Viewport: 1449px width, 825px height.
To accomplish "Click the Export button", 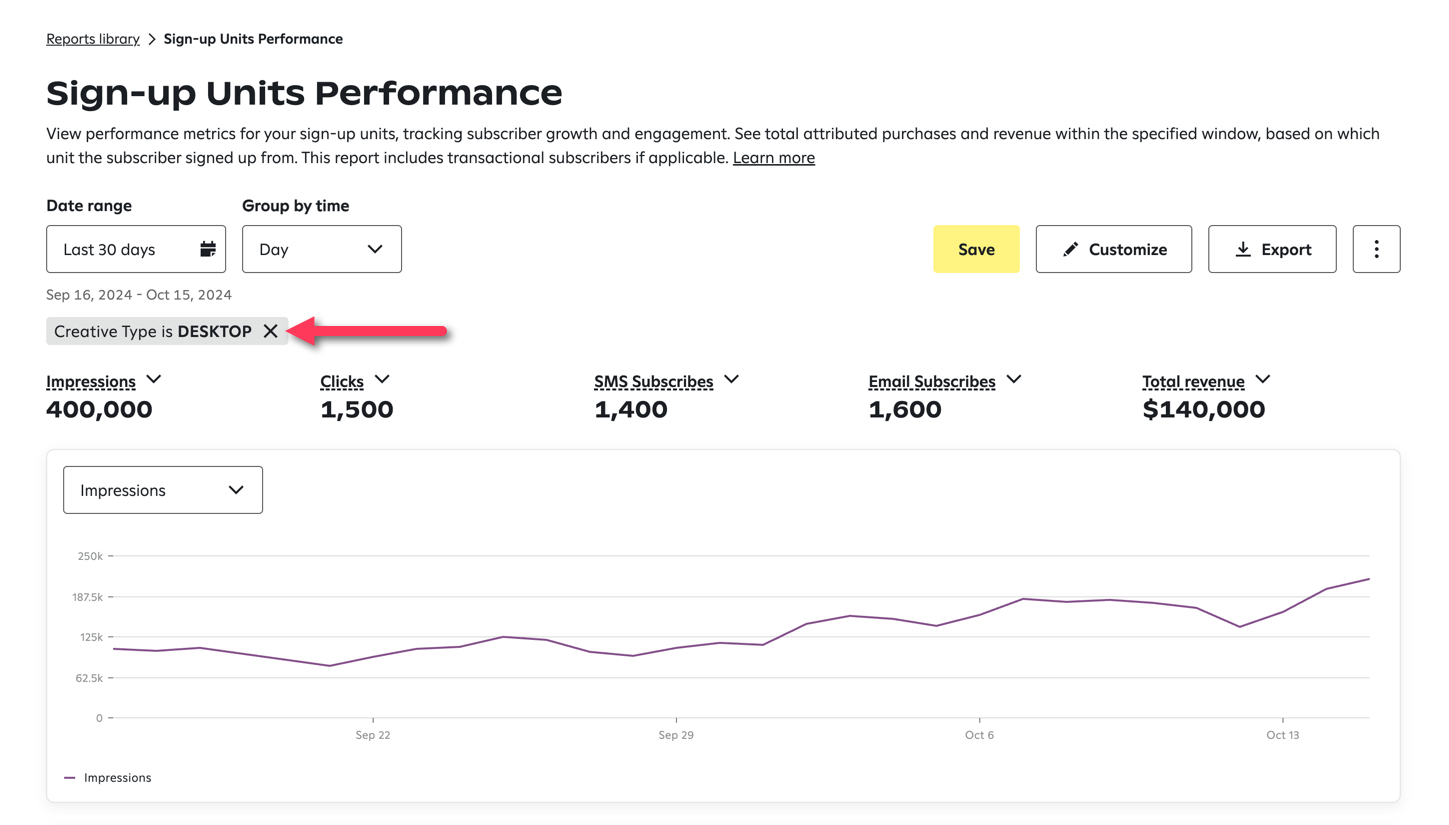I will click(x=1272, y=249).
